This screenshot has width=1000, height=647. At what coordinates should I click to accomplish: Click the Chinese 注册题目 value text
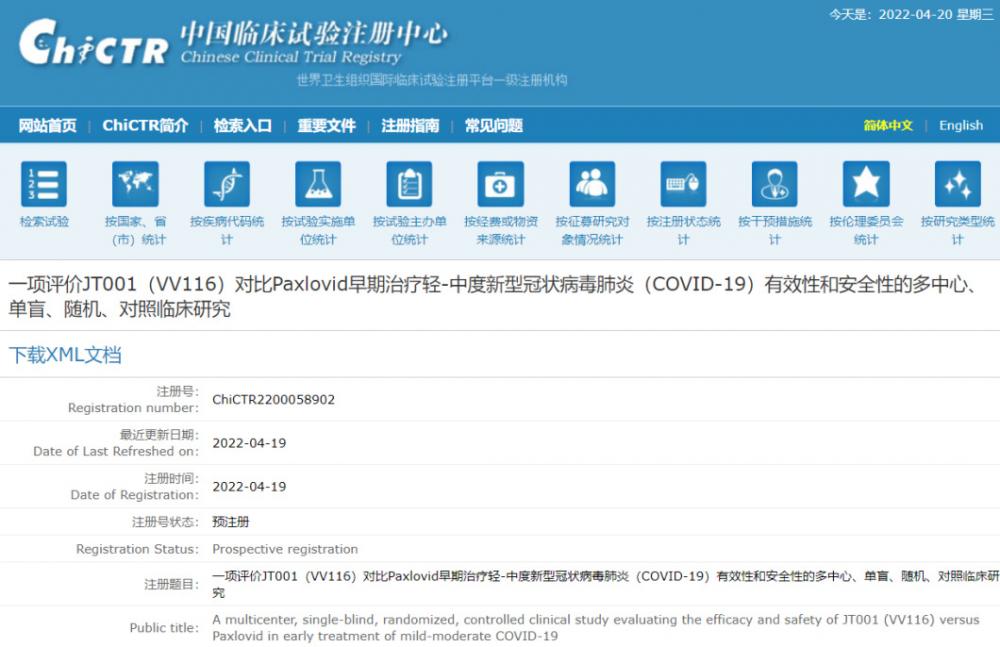(x=605, y=584)
